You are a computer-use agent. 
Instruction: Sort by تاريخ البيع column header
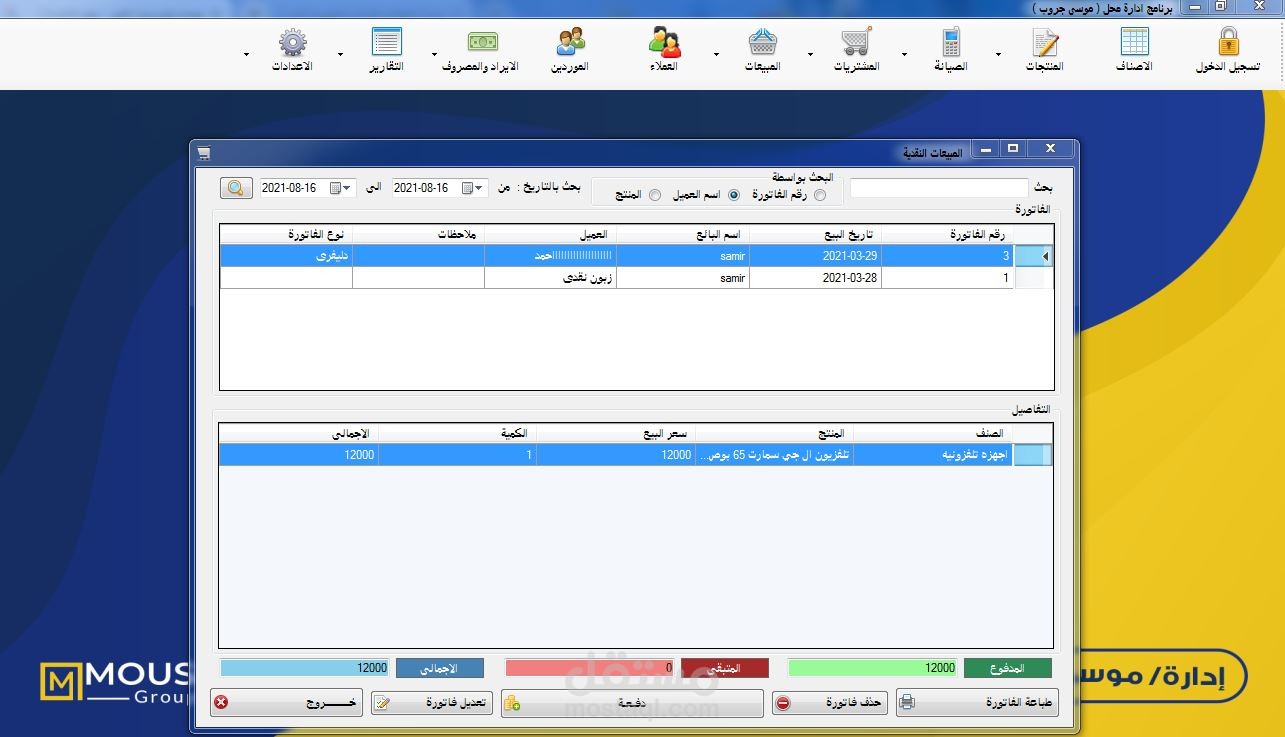815,234
